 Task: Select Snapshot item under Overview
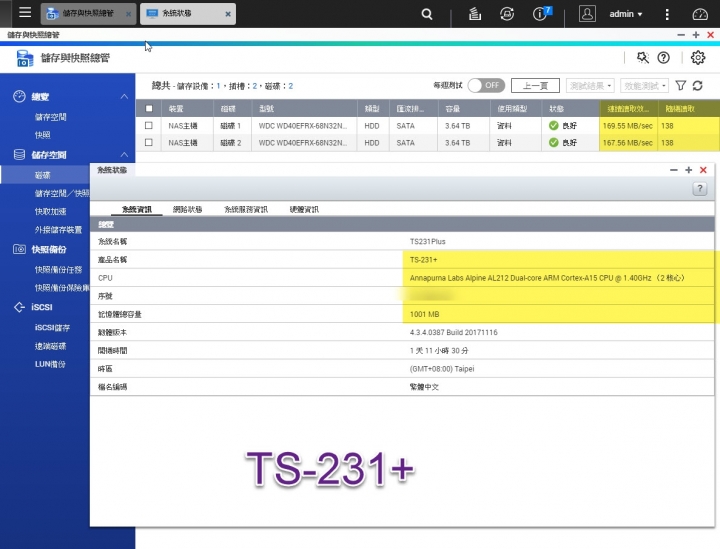[x=42, y=135]
